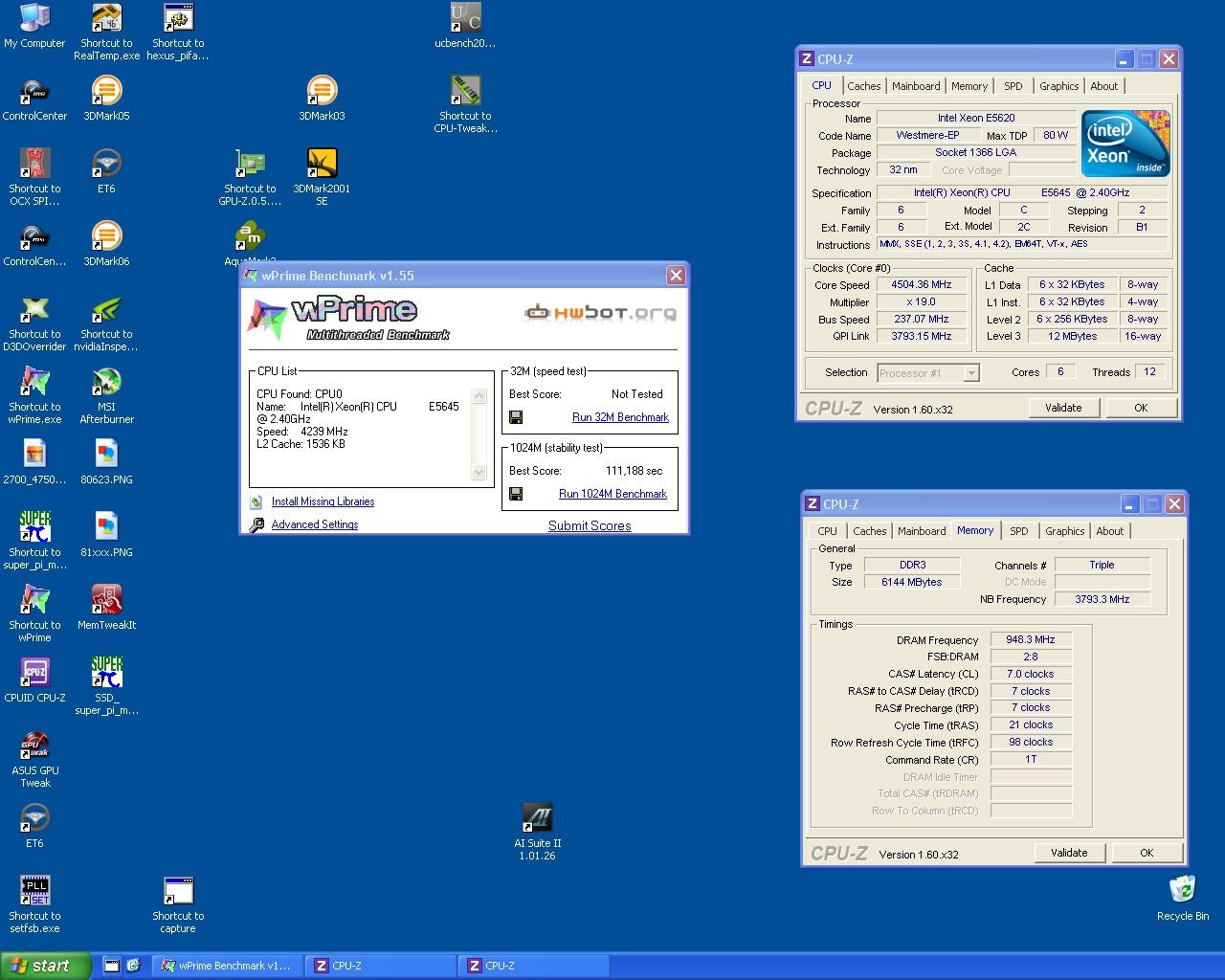Image resolution: width=1225 pixels, height=980 pixels.
Task: Open About tab in lower CPU-Z window
Action: pos(1110,531)
